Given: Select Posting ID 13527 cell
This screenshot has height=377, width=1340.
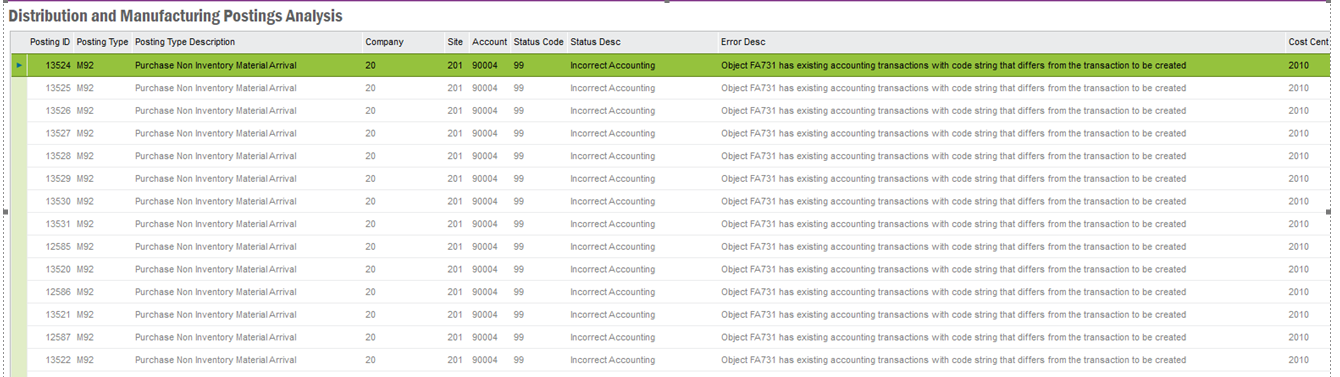Looking at the screenshot, I should (x=58, y=133).
